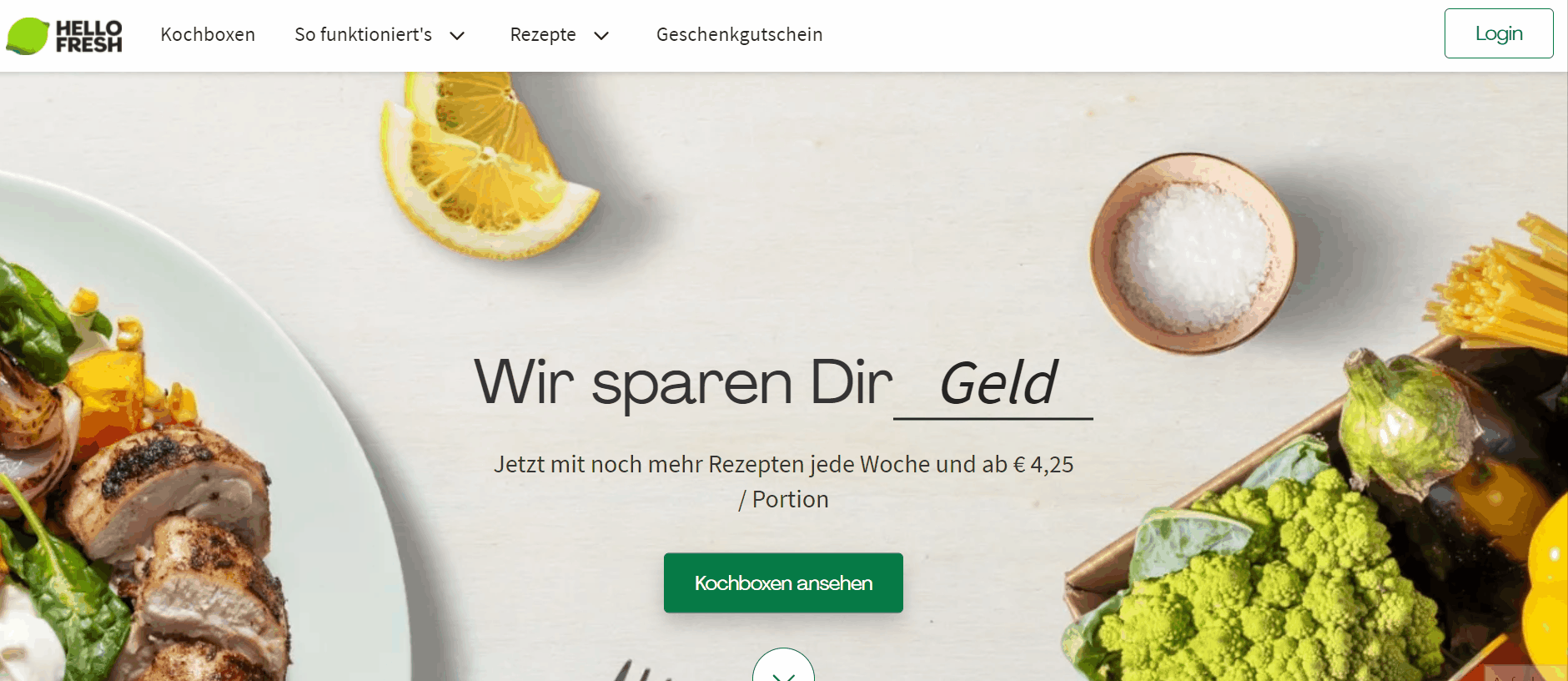Click the HELLO FRESH wordmark text
The width and height of the screenshot is (1568, 681).
pyautogui.click(x=88, y=36)
